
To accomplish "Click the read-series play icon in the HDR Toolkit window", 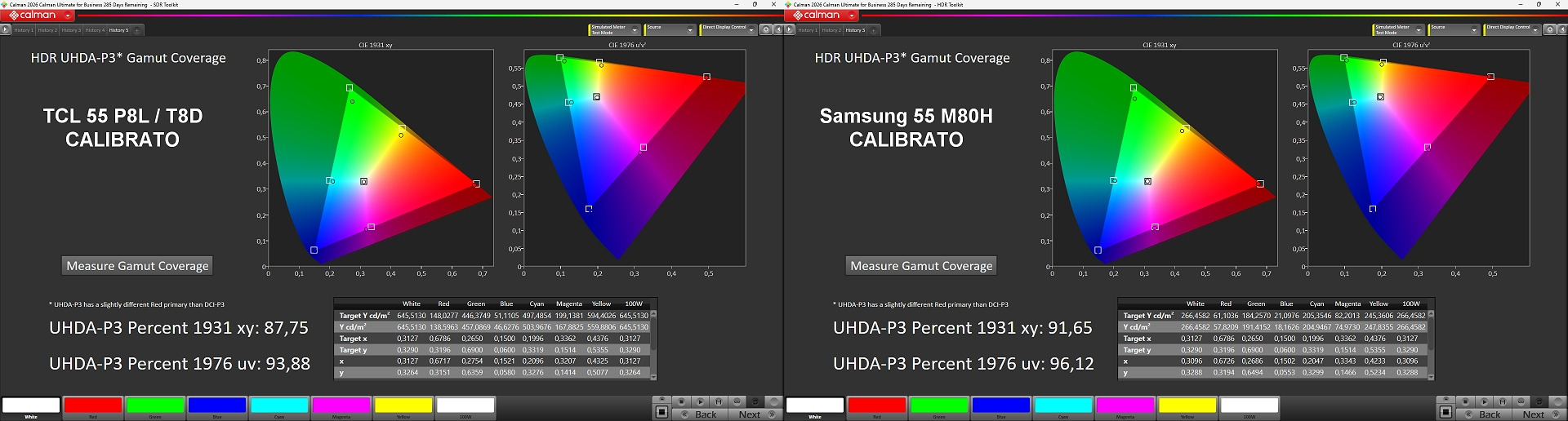I will pos(1485,401).
